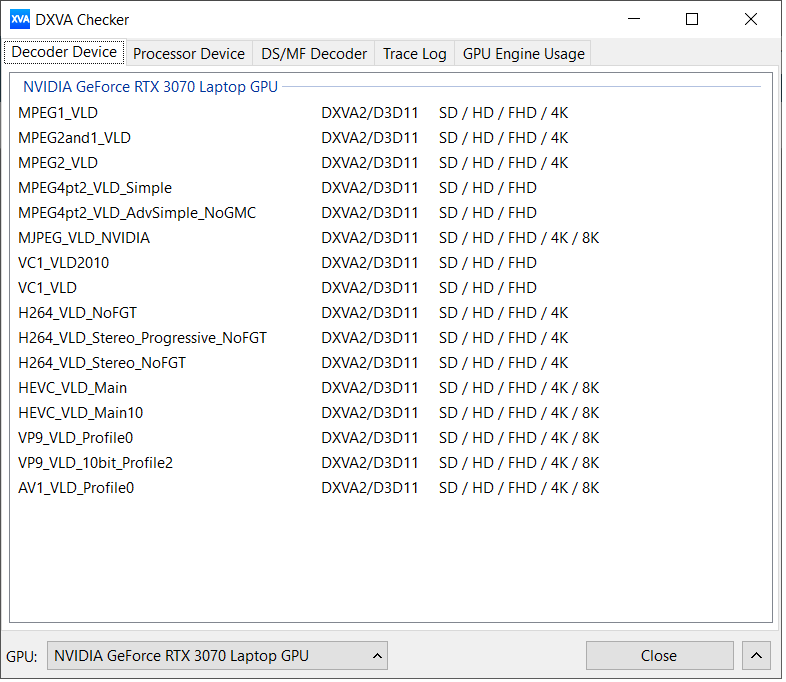Switch to the Decoder Device tab
This screenshot has height=682, width=786.
click(x=64, y=52)
